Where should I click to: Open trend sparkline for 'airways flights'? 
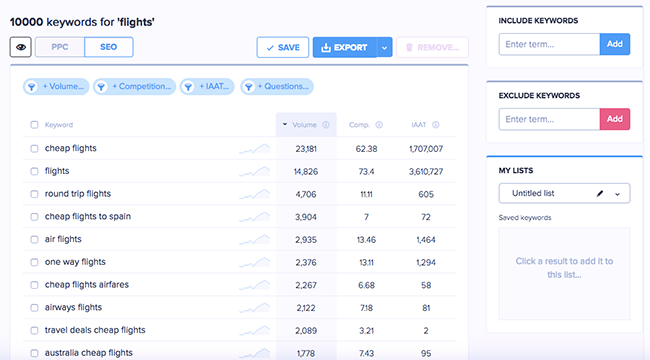(x=255, y=308)
